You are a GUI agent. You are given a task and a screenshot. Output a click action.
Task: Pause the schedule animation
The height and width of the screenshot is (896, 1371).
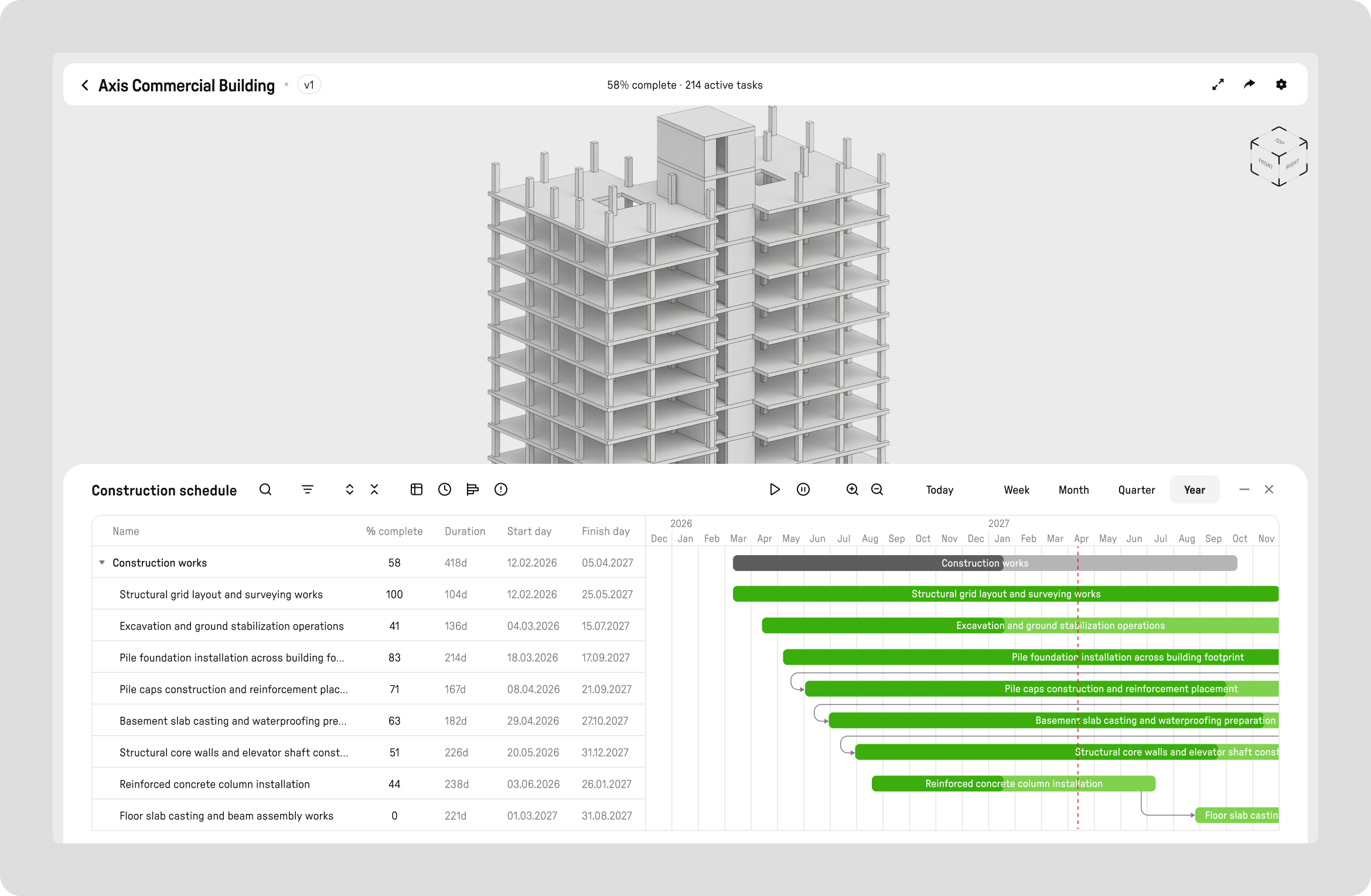point(803,490)
